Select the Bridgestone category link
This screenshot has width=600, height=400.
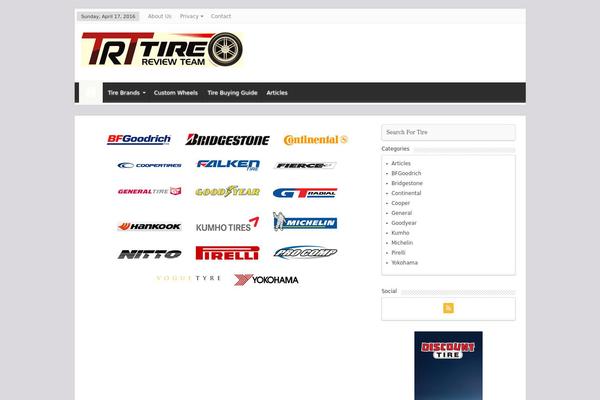407,183
